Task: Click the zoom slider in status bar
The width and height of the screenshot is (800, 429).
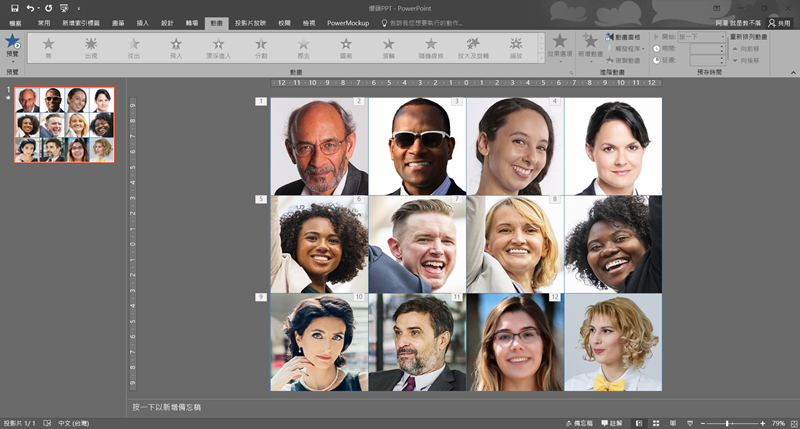Action: click(727, 423)
